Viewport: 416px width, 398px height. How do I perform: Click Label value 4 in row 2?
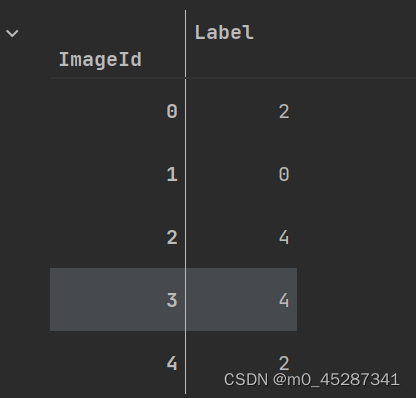point(284,238)
